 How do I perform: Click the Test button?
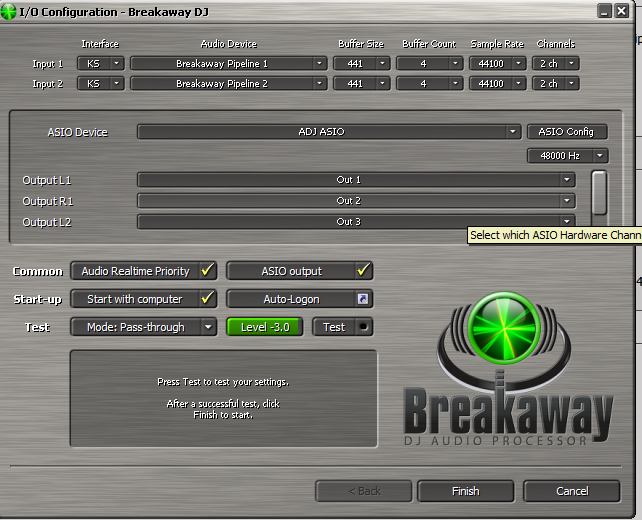tap(342, 327)
